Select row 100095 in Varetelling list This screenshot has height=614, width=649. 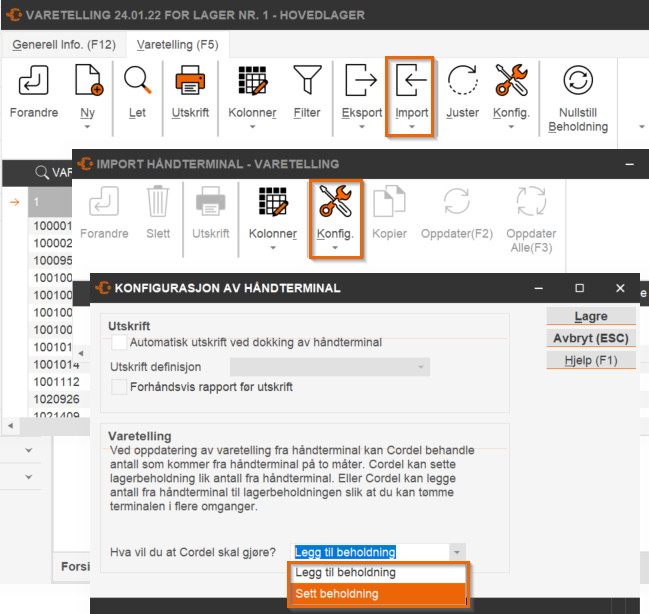(52, 261)
